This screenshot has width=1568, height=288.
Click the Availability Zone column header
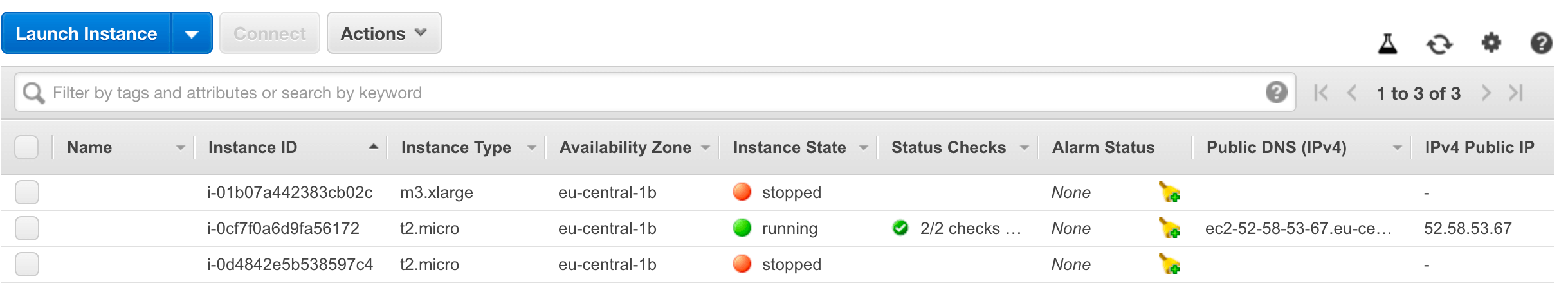coord(625,147)
